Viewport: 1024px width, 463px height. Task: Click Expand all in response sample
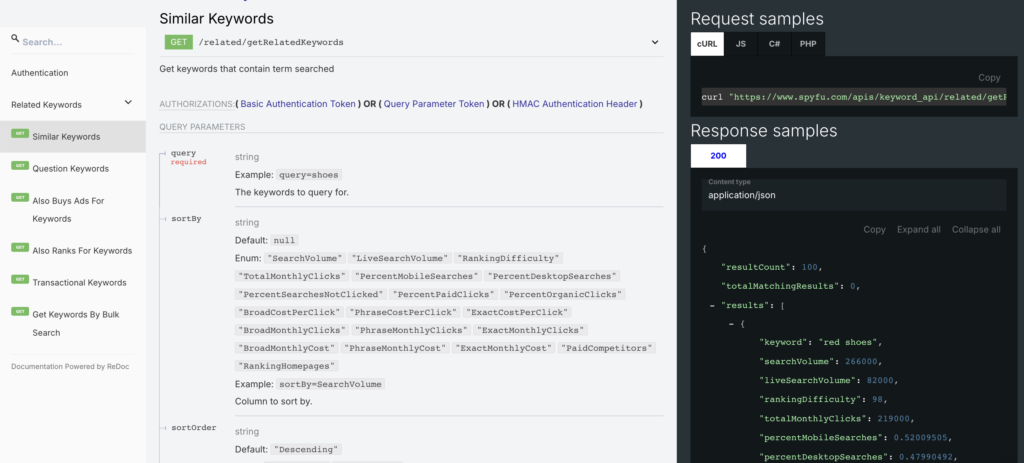pyautogui.click(x=918, y=229)
